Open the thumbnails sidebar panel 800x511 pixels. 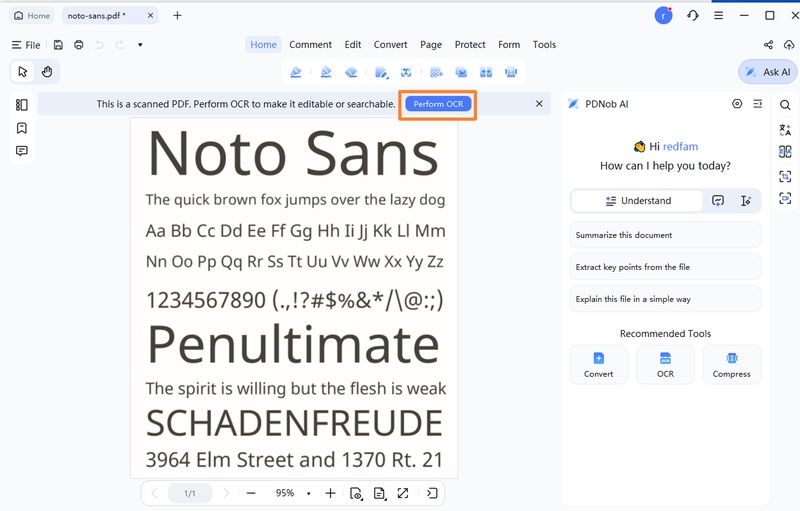coord(21,105)
